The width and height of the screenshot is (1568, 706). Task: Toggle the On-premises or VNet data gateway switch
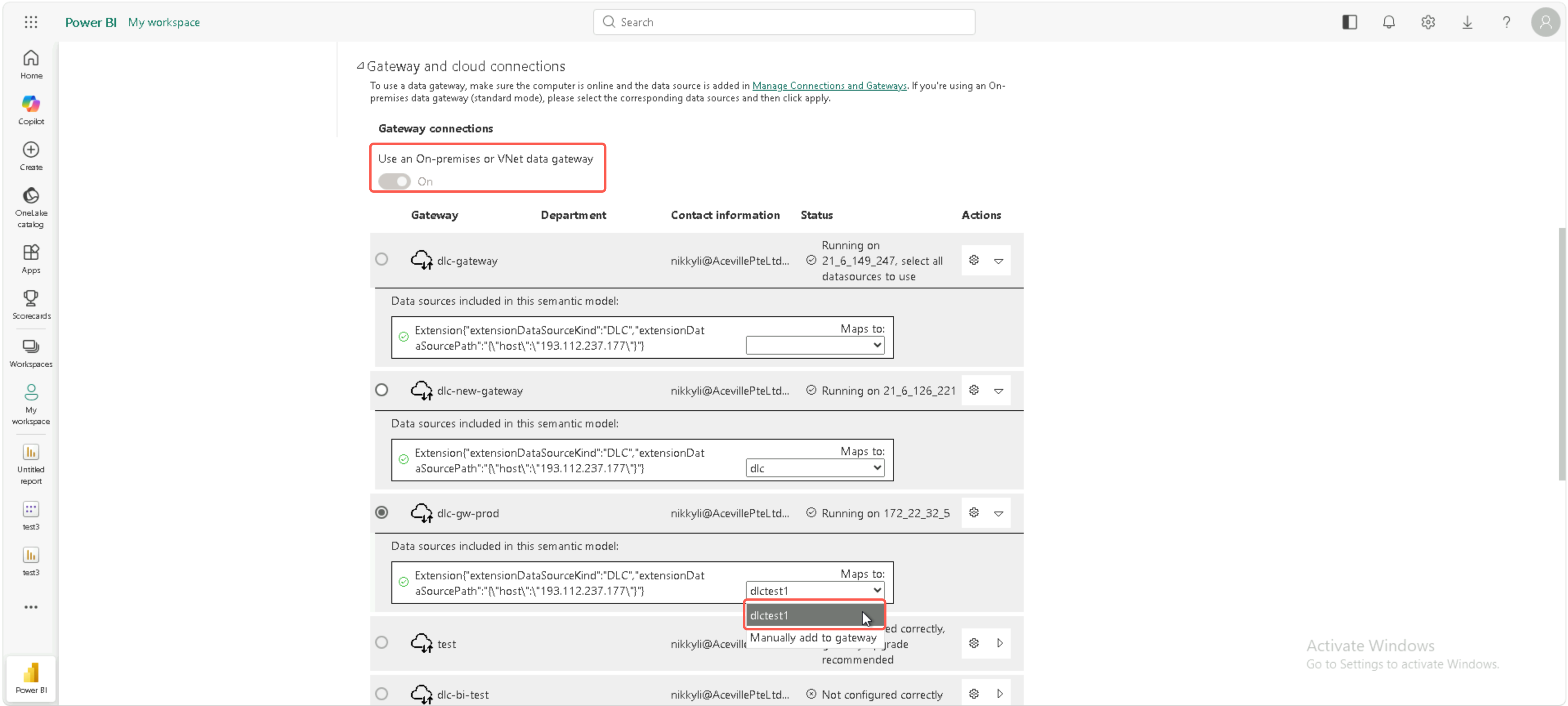click(x=394, y=181)
